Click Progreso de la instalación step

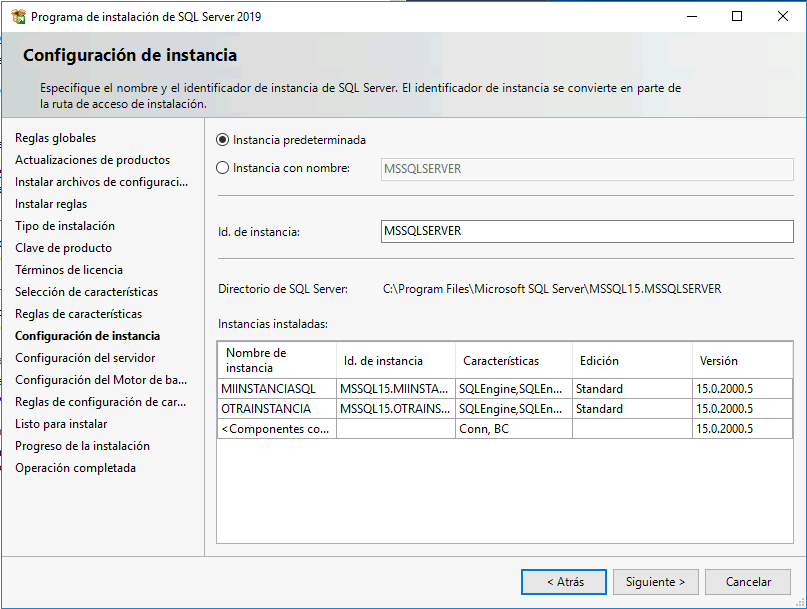click(x=82, y=446)
